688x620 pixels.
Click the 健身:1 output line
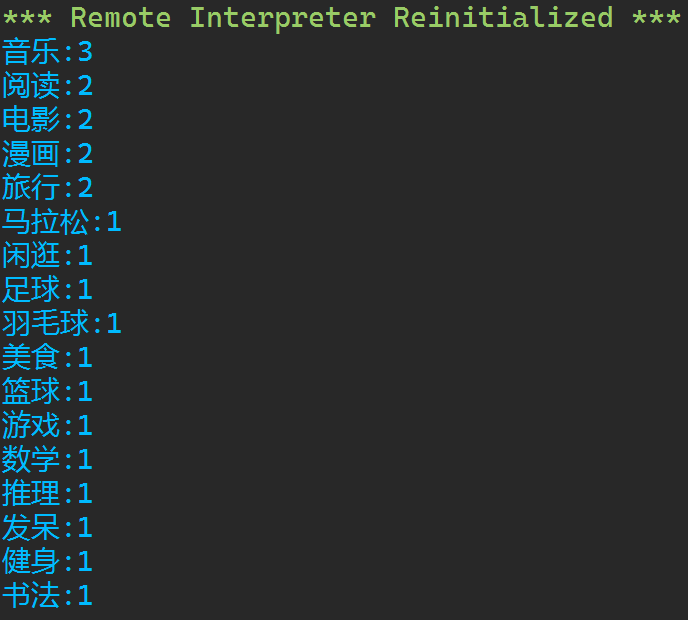click(47, 562)
